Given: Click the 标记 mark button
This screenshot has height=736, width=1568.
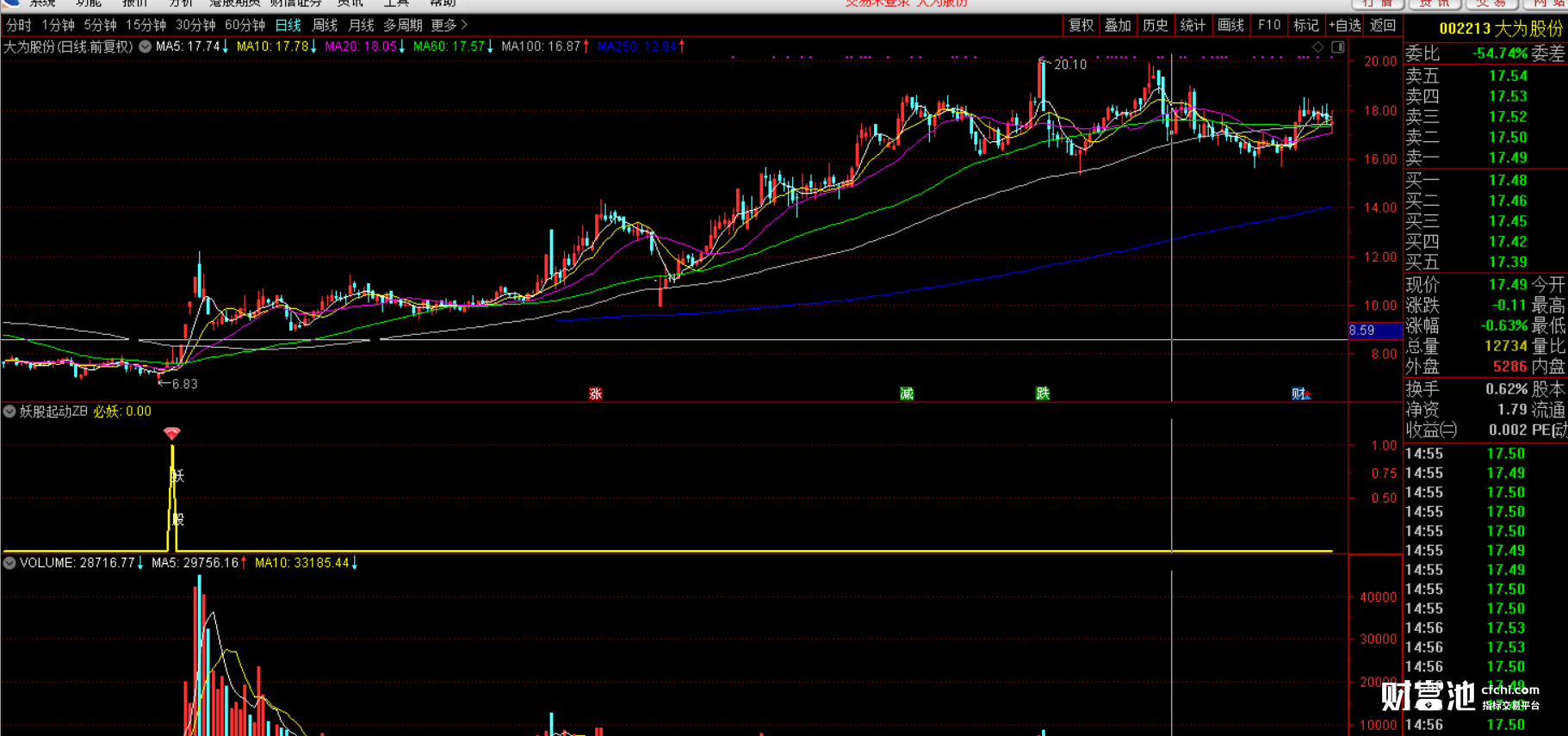Looking at the screenshot, I should (1306, 26).
